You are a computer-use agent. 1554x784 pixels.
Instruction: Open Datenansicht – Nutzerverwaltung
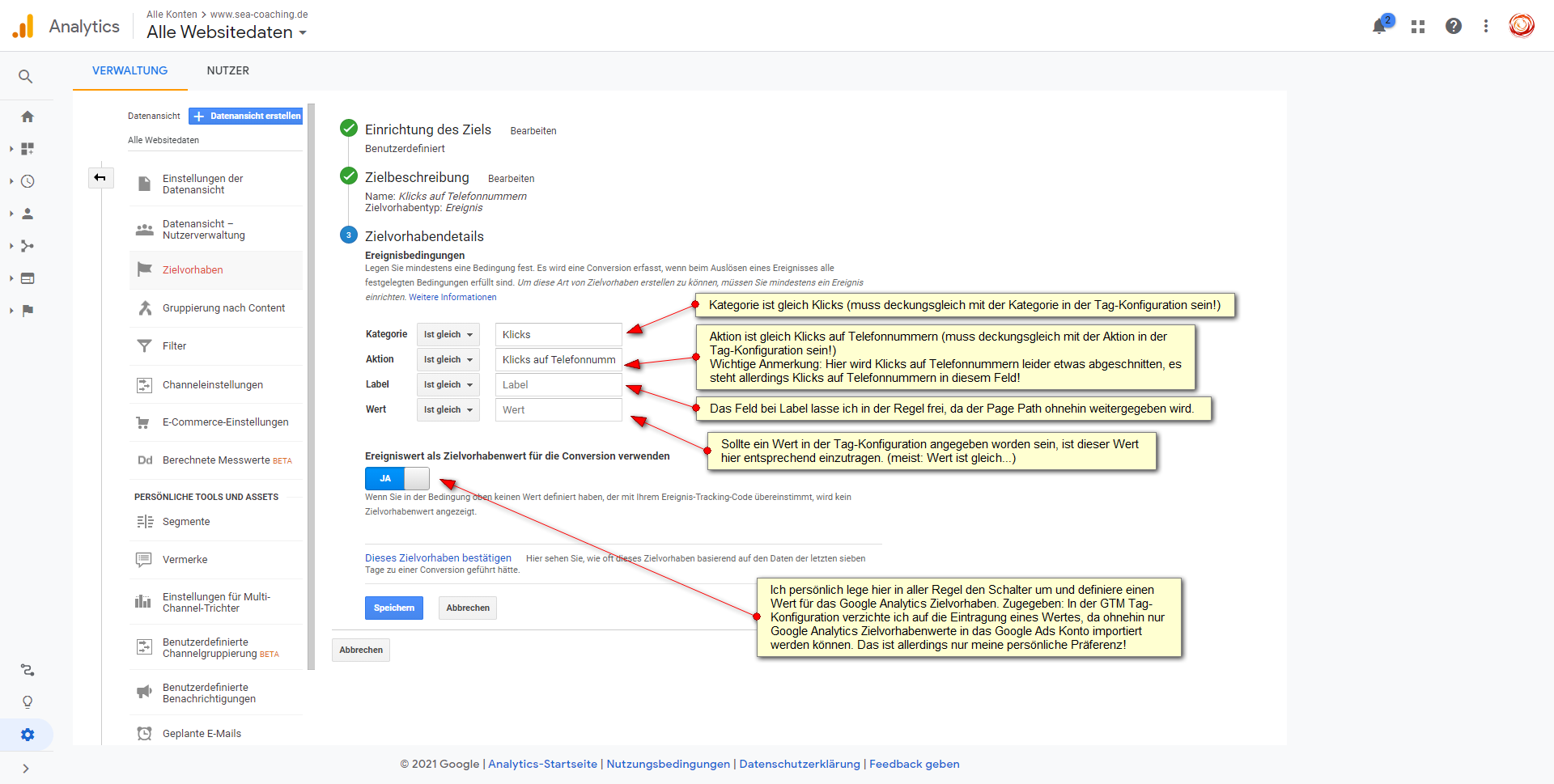click(x=216, y=230)
